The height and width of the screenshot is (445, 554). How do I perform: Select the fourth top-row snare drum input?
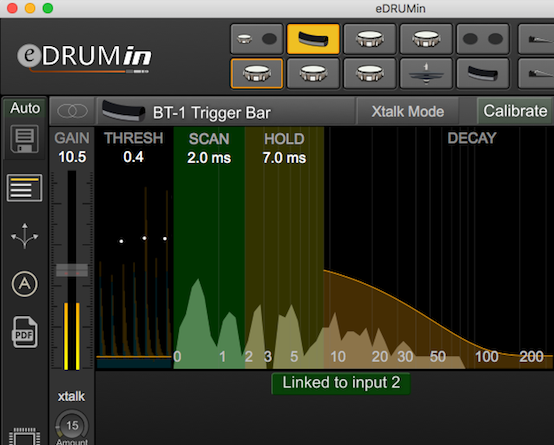coord(426,39)
